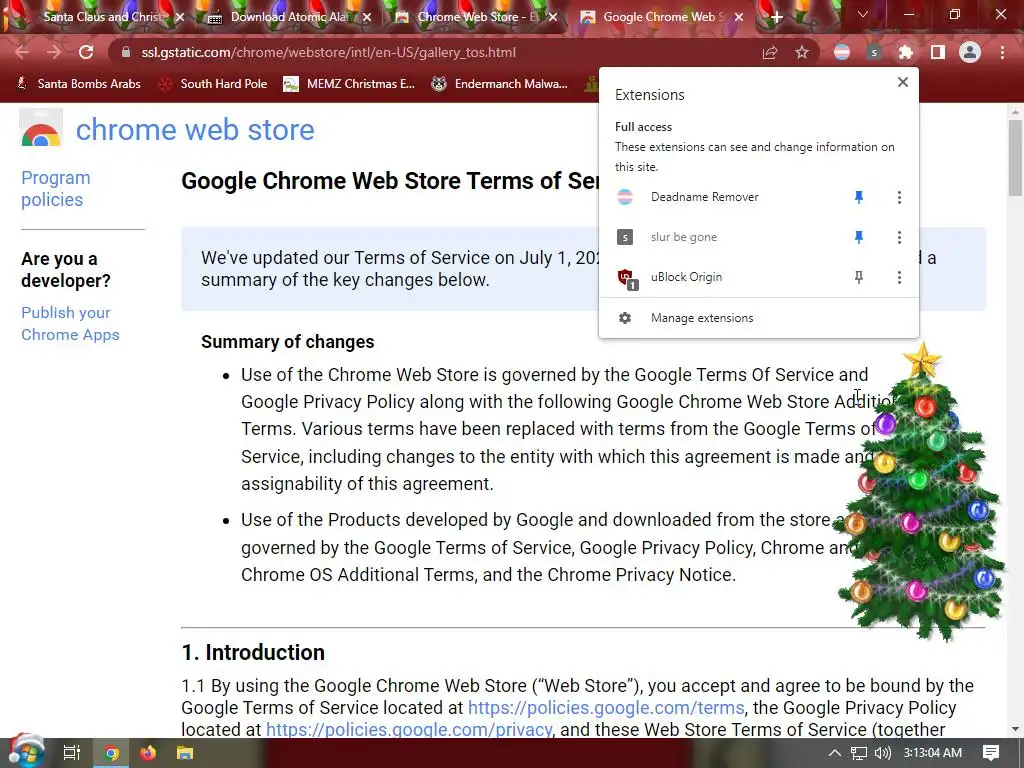The height and width of the screenshot is (768, 1024).
Task: Pin uBlock Origin to toolbar
Action: 859,278
